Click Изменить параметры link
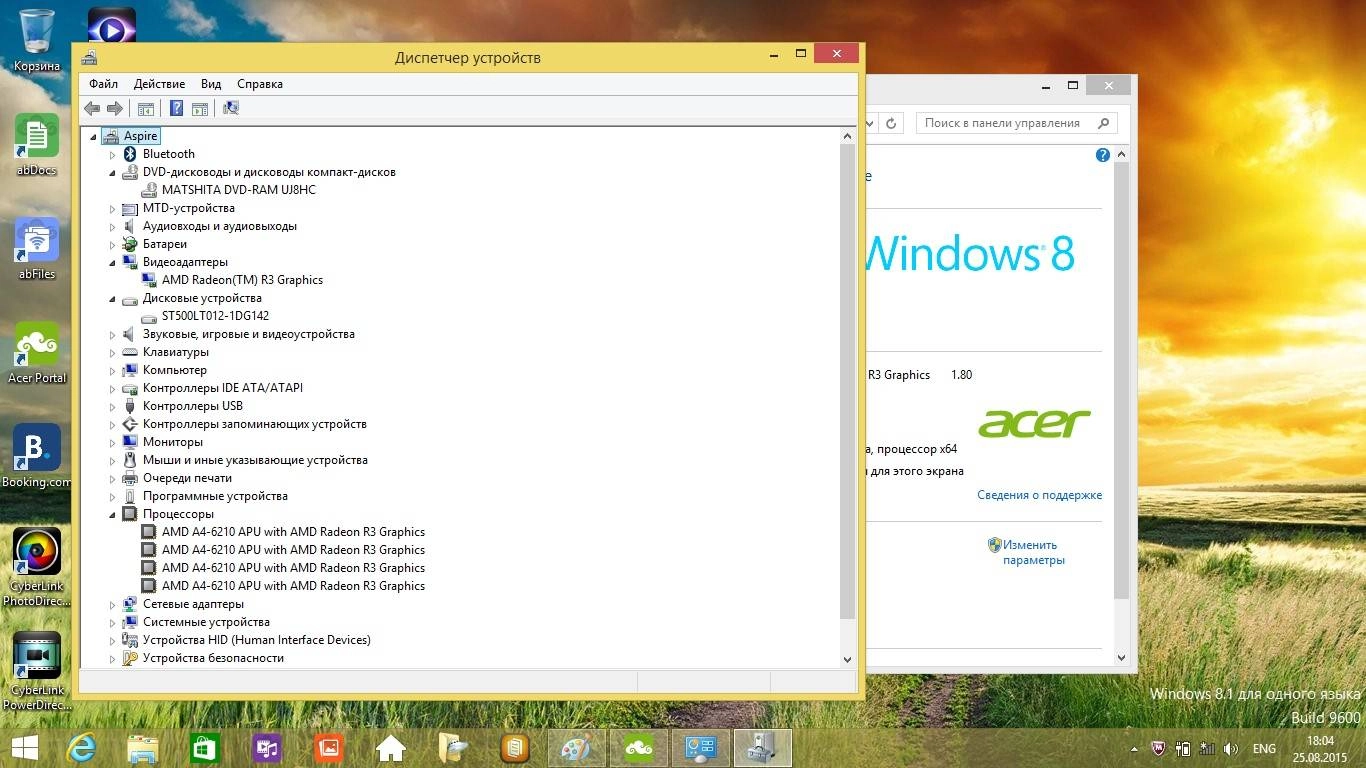The image size is (1366, 768). (1033, 552)
